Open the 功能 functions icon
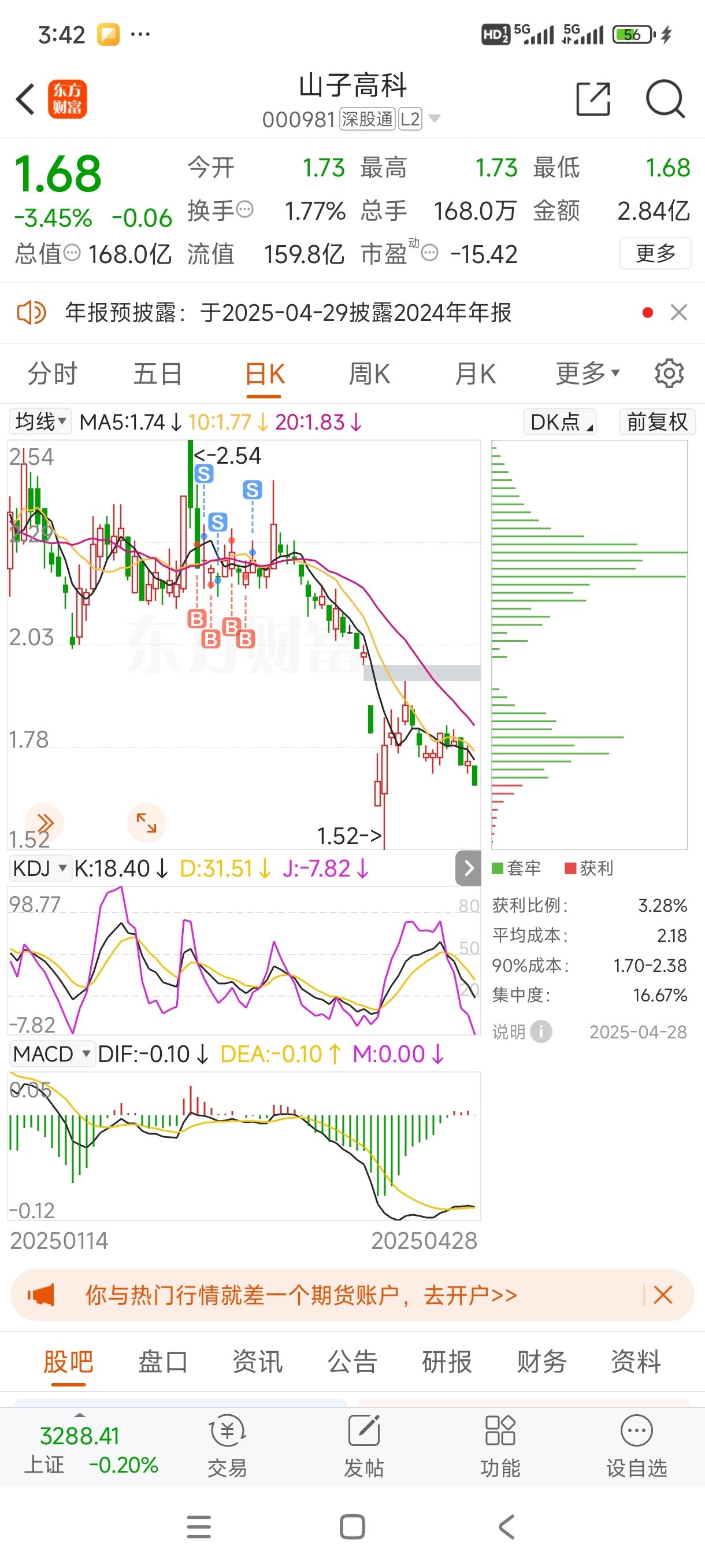 click(x=500, y=1447)
